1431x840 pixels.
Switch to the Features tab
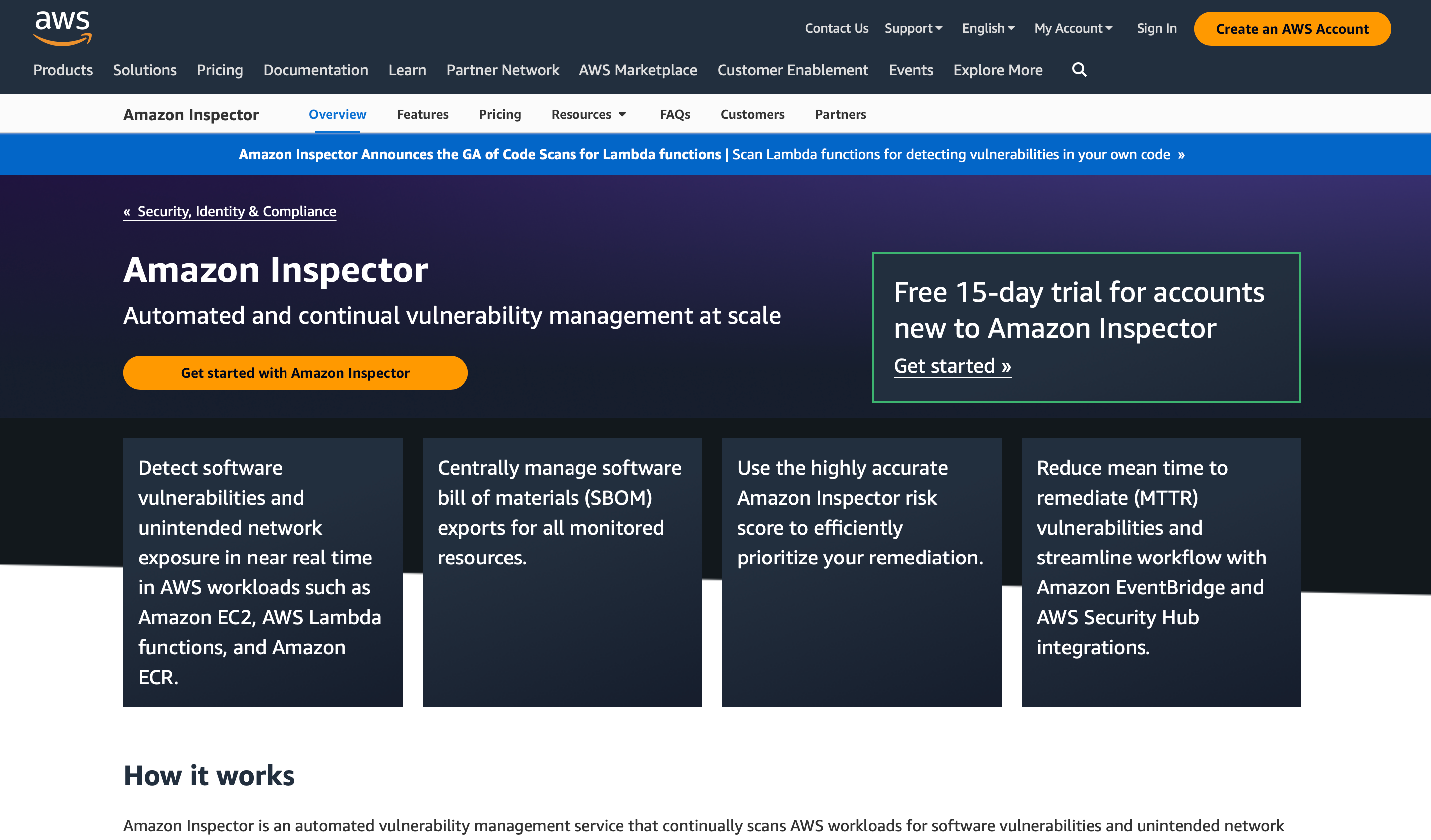(422, 115)
